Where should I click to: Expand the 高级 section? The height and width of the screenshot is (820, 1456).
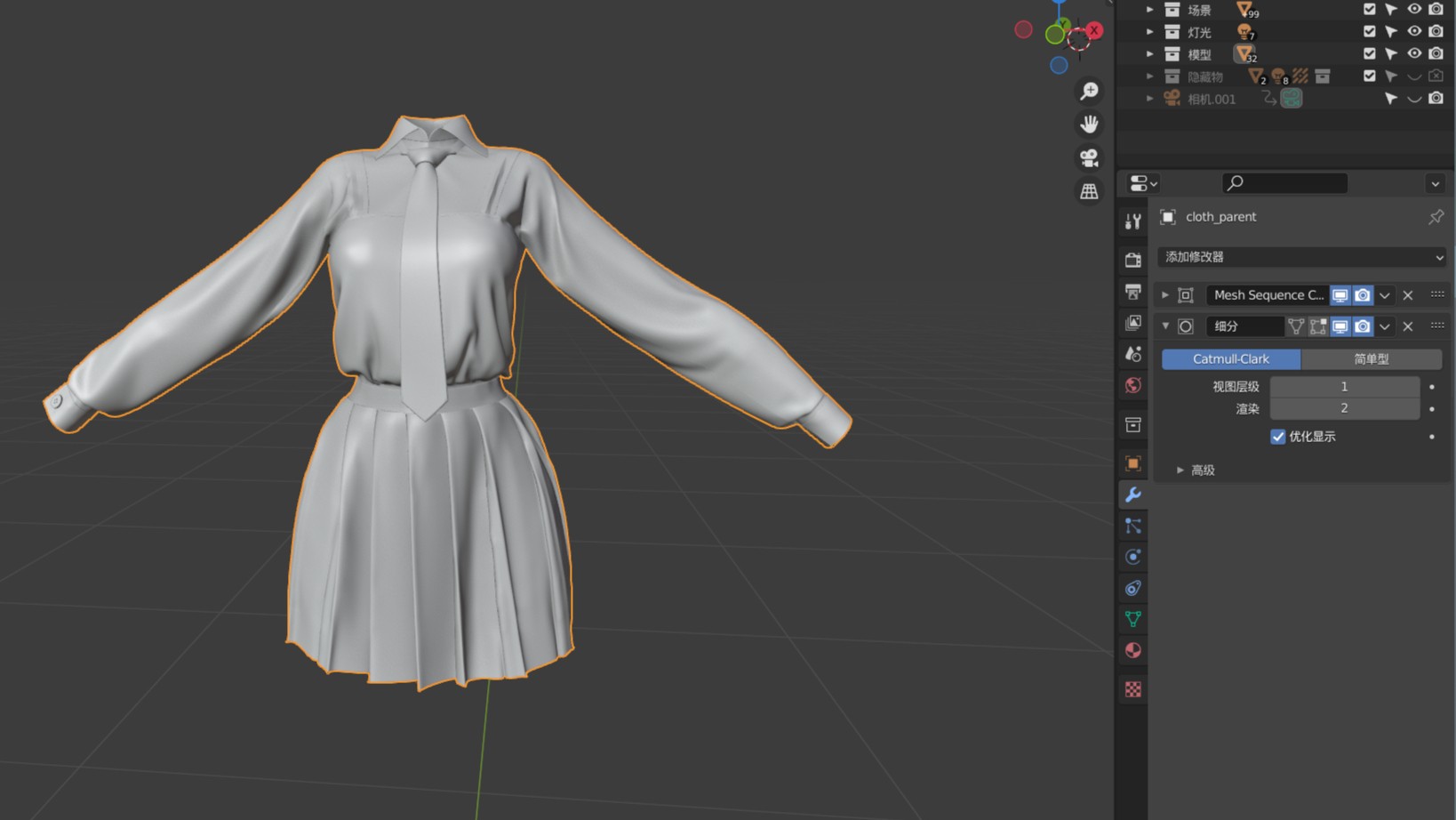coord(1180,470)
